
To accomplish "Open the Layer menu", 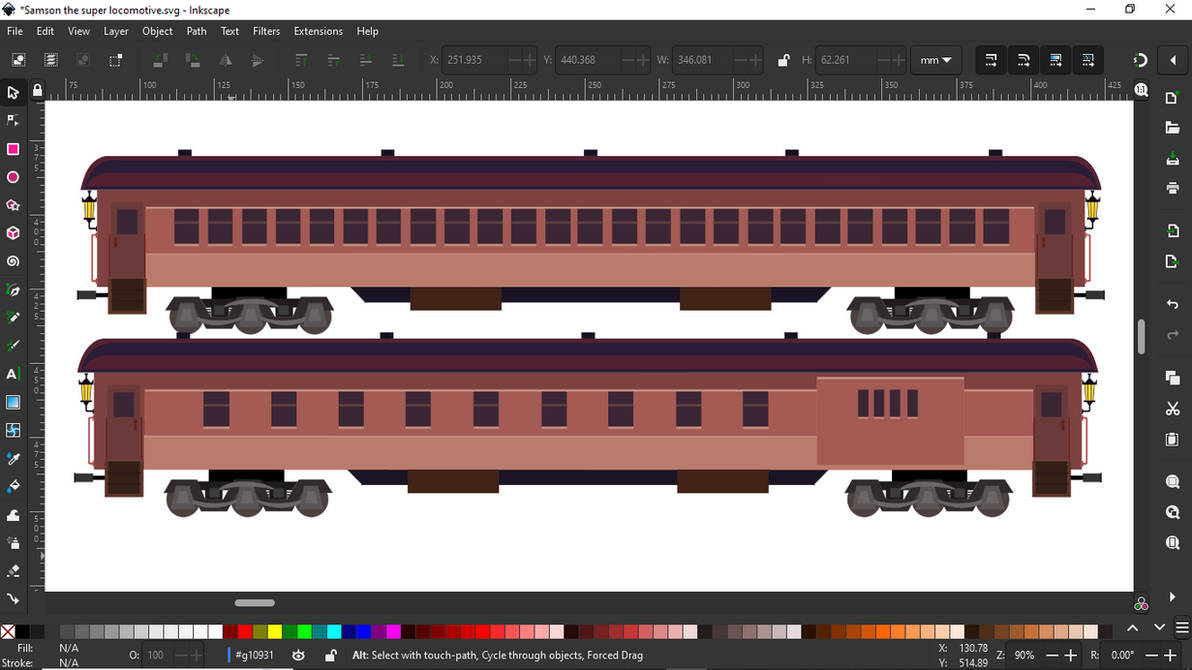I will tap(116, 31).
